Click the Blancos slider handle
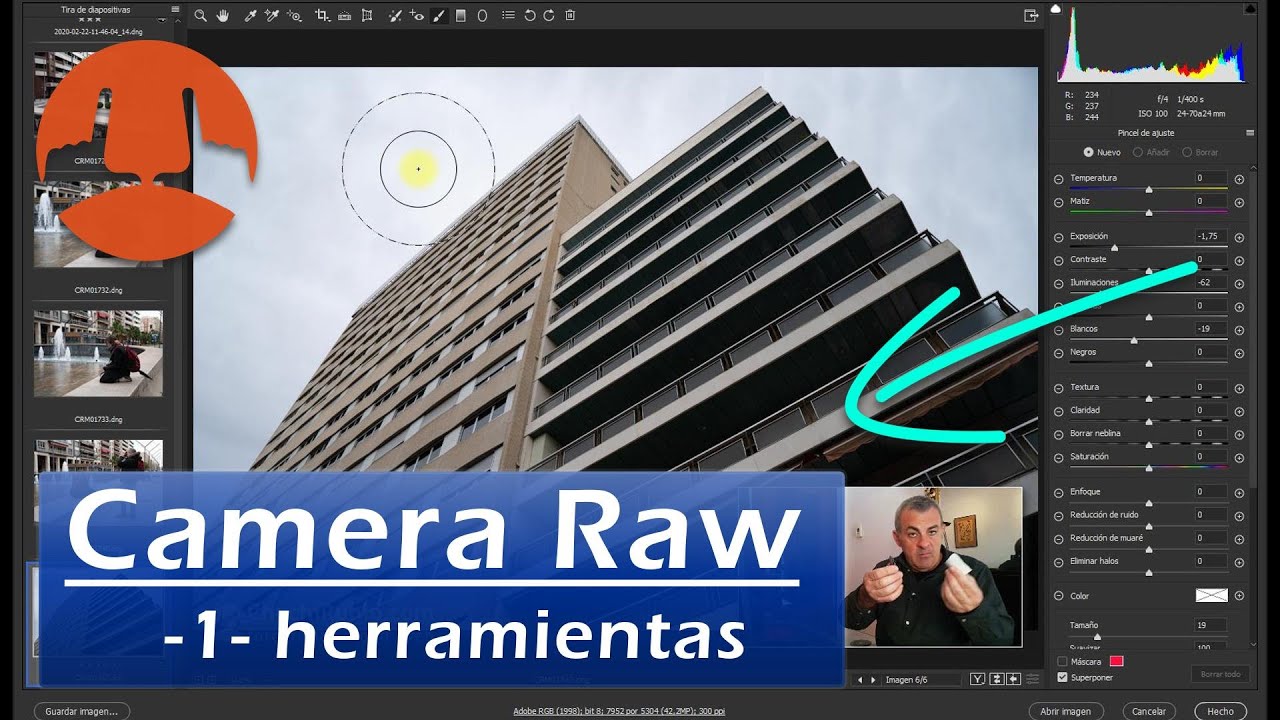Screen dimensions: 1280x720 tap(1133, 340)
